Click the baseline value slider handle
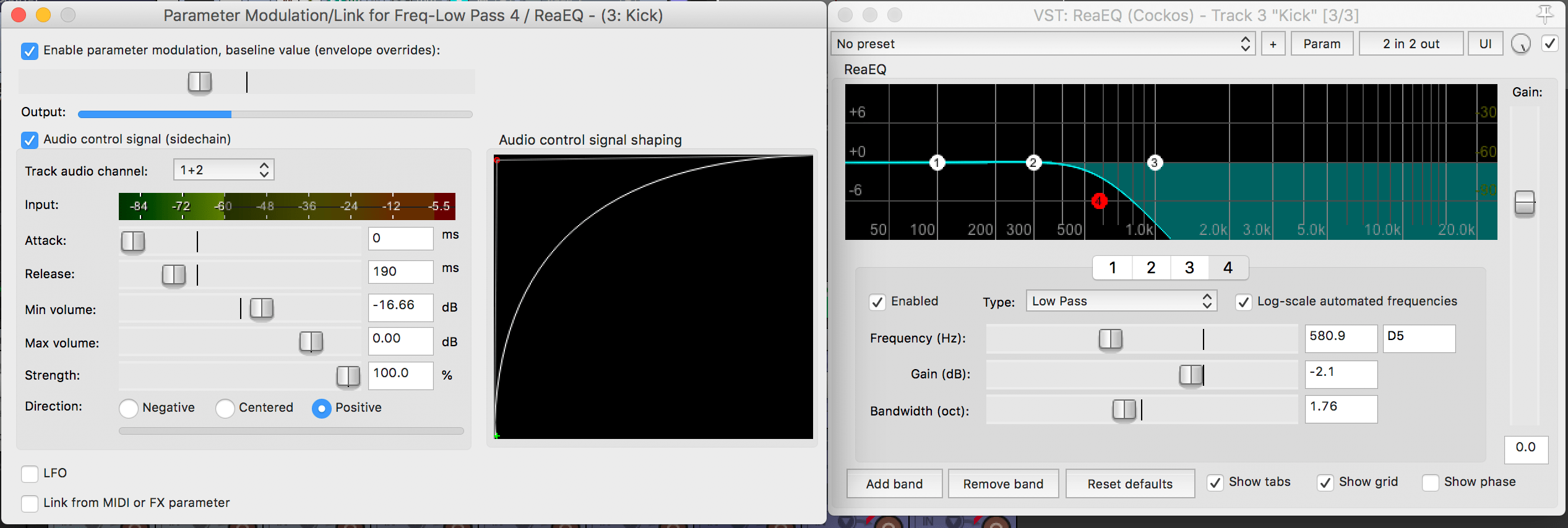The height and width of the screenshot is (528, 1568). coord(200,82)
